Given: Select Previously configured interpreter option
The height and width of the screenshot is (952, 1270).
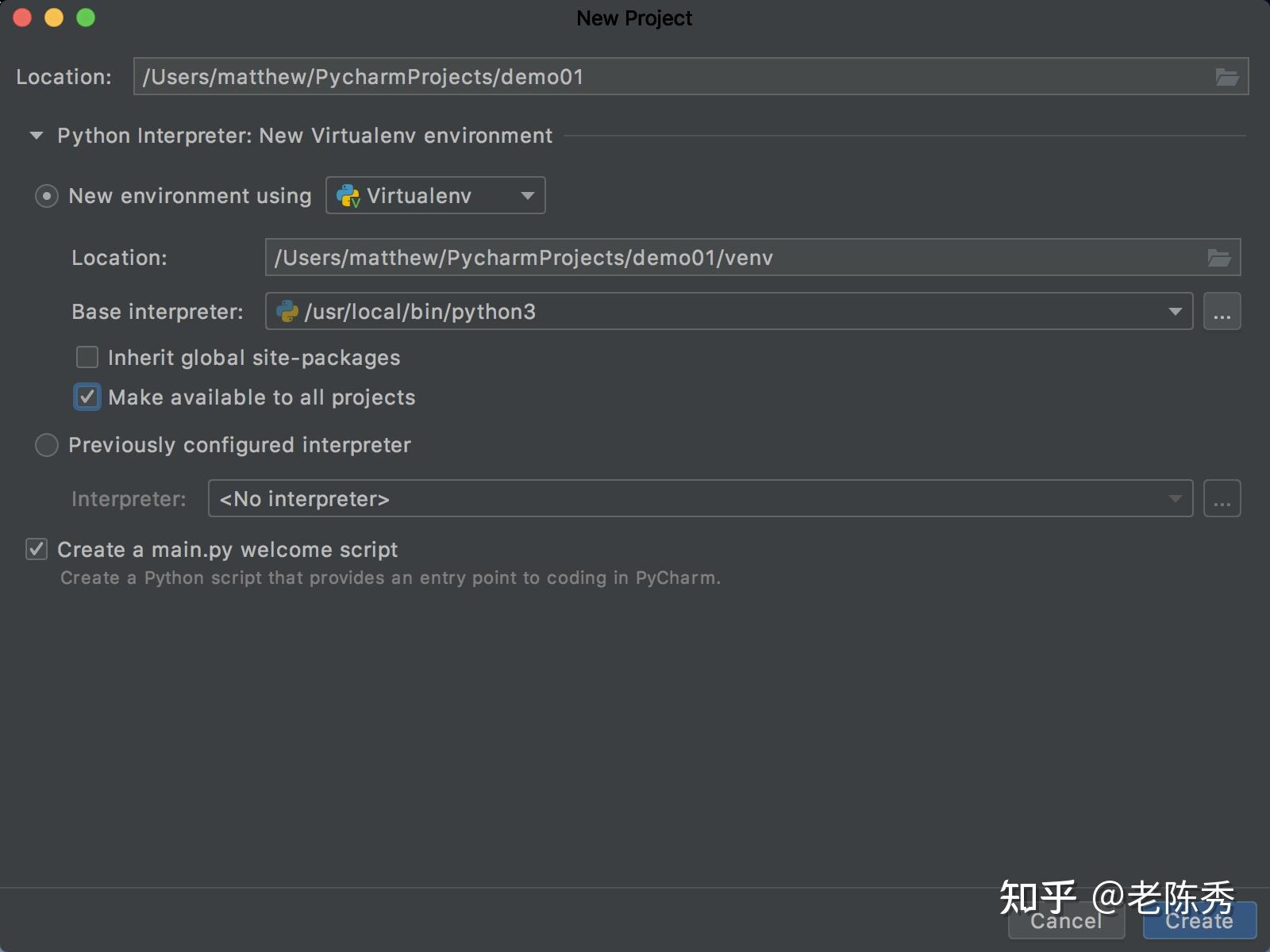Looking at the screenshot, I should [46, 445].
